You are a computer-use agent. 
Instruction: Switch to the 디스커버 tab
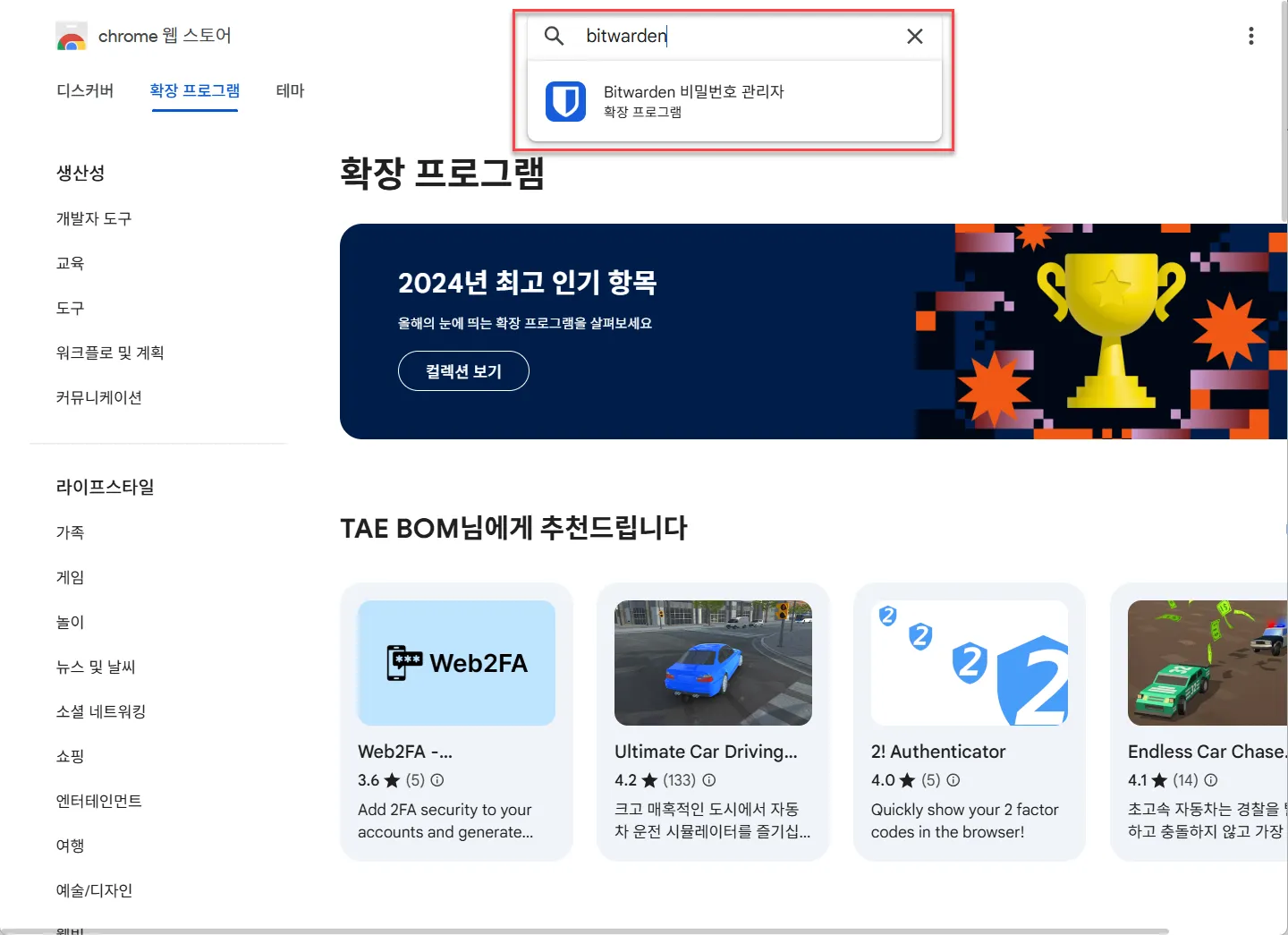tap(85, 90)
